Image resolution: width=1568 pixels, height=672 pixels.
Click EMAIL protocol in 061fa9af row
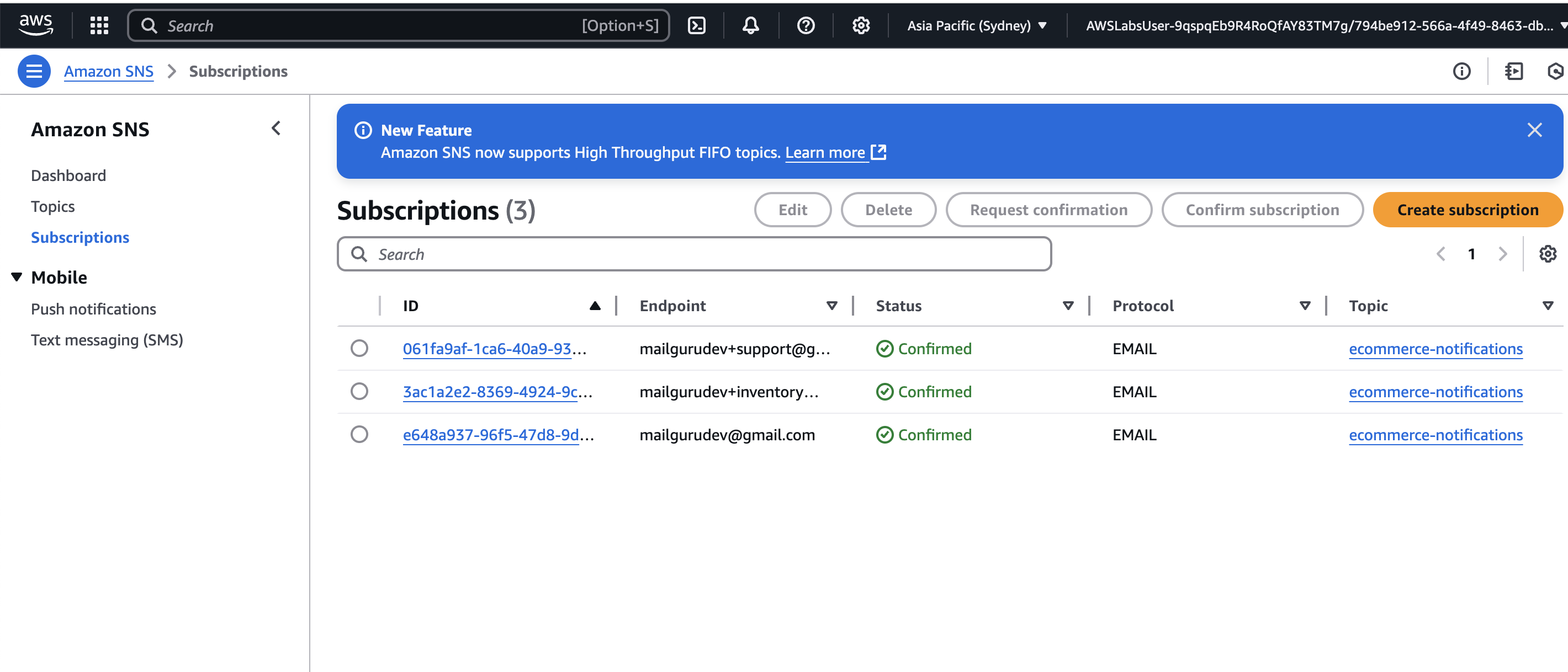[1134, 349]
